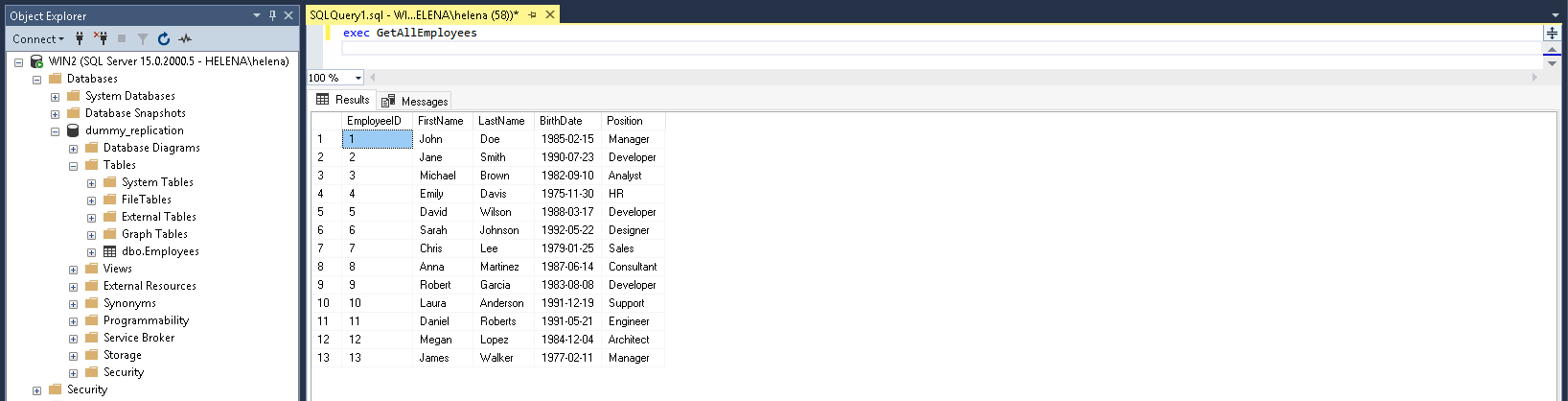Switch to the Messages tab
Viewport: 1568px width, 401px height.
point(415,101)
